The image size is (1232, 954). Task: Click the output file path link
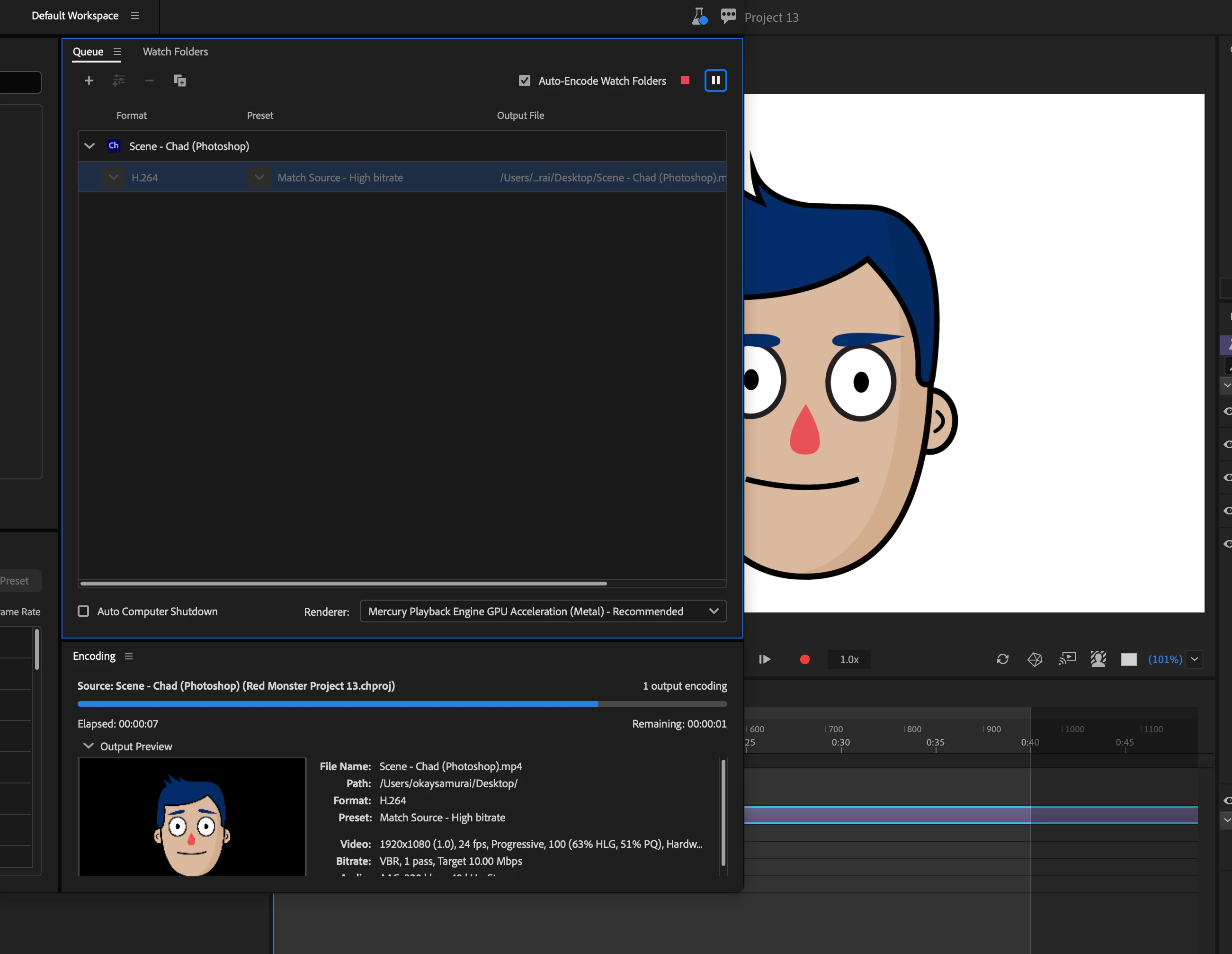click(x=612, y=178)
